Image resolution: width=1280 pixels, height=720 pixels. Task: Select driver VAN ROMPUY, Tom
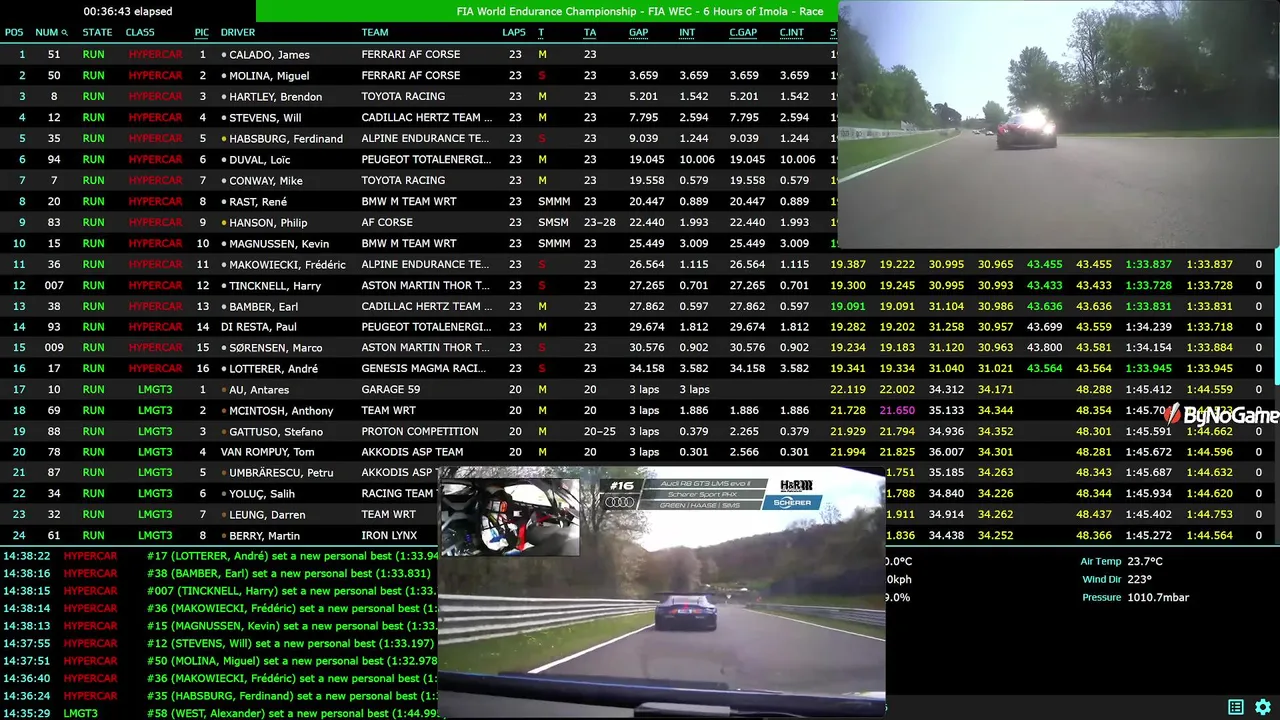click(267, 452)
